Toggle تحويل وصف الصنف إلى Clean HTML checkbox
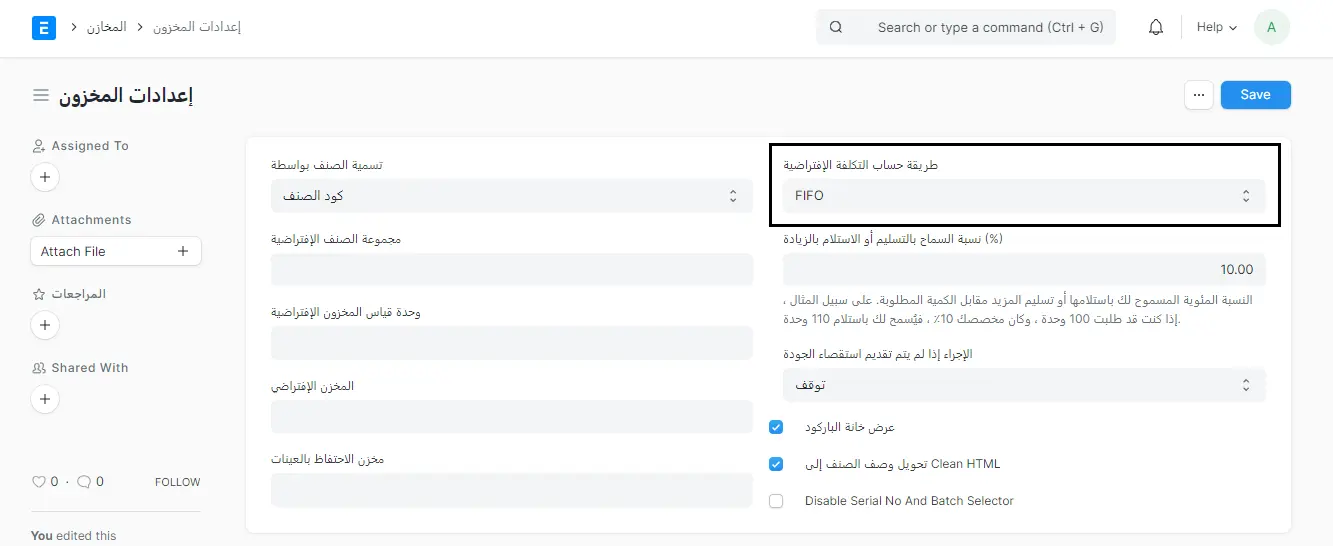Image resolution: width=1333 pixels, height=546 pixels. click(776, 464)
